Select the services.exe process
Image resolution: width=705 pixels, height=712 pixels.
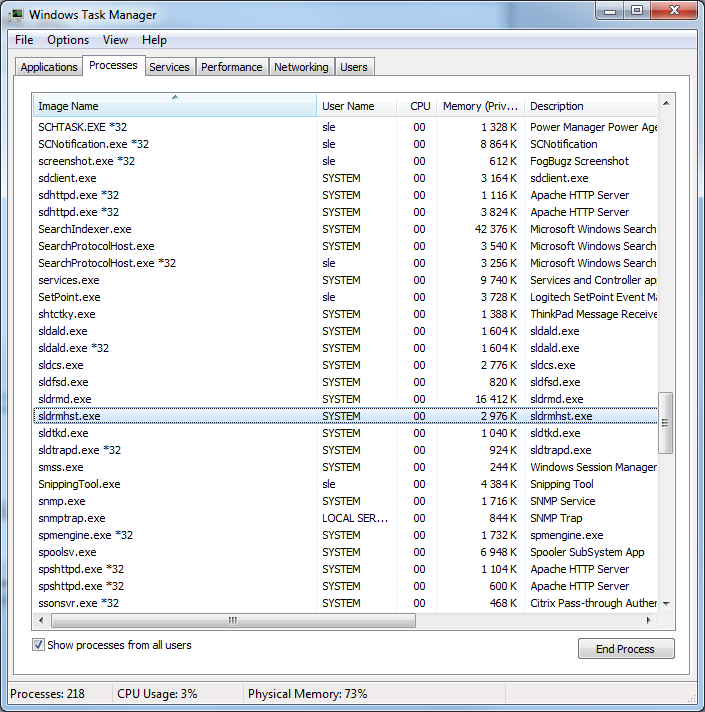pos(345,280)
